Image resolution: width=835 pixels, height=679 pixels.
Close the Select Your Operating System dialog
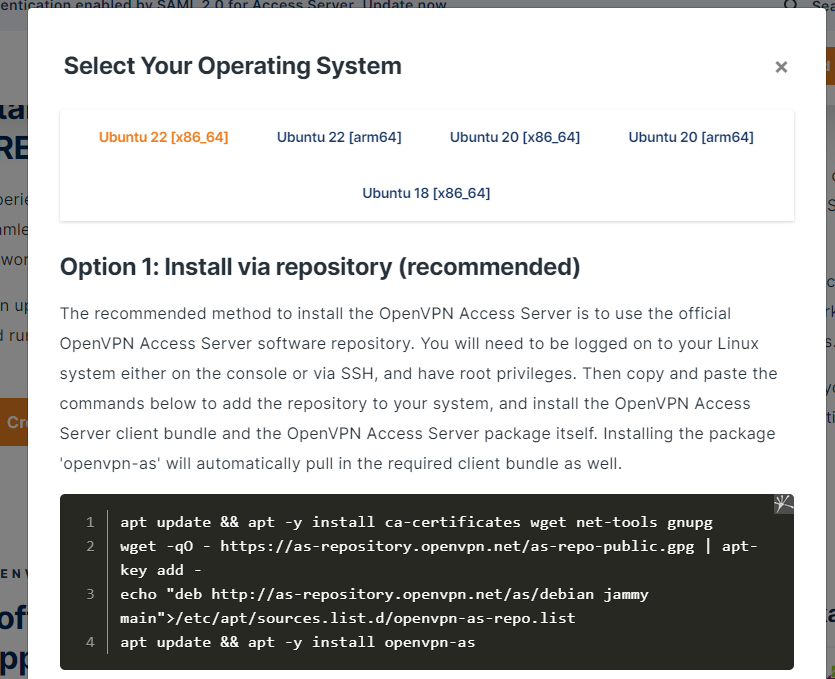pyautogui.click(x=781, y=67)
